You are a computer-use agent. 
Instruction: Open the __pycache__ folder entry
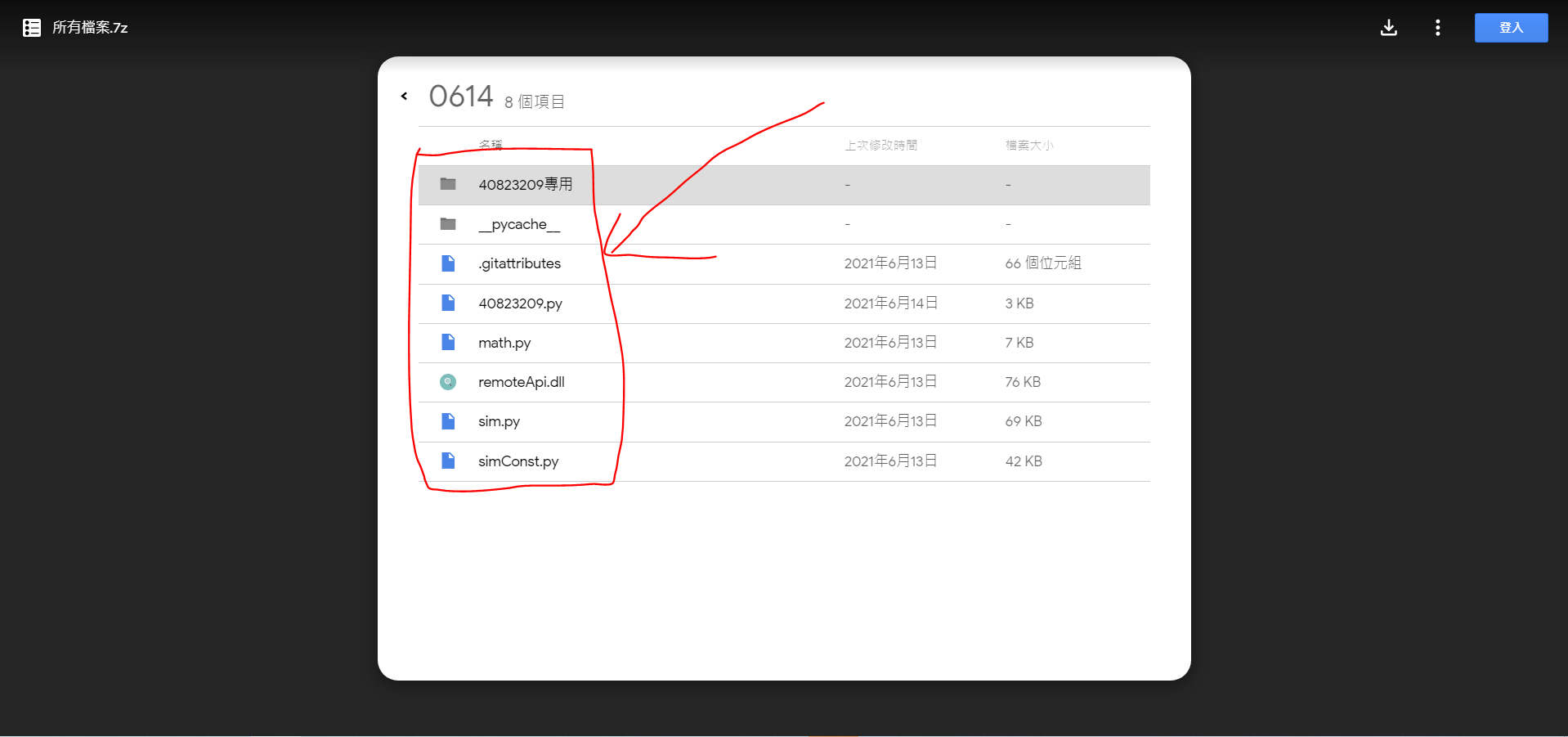(x=784, y=224)
